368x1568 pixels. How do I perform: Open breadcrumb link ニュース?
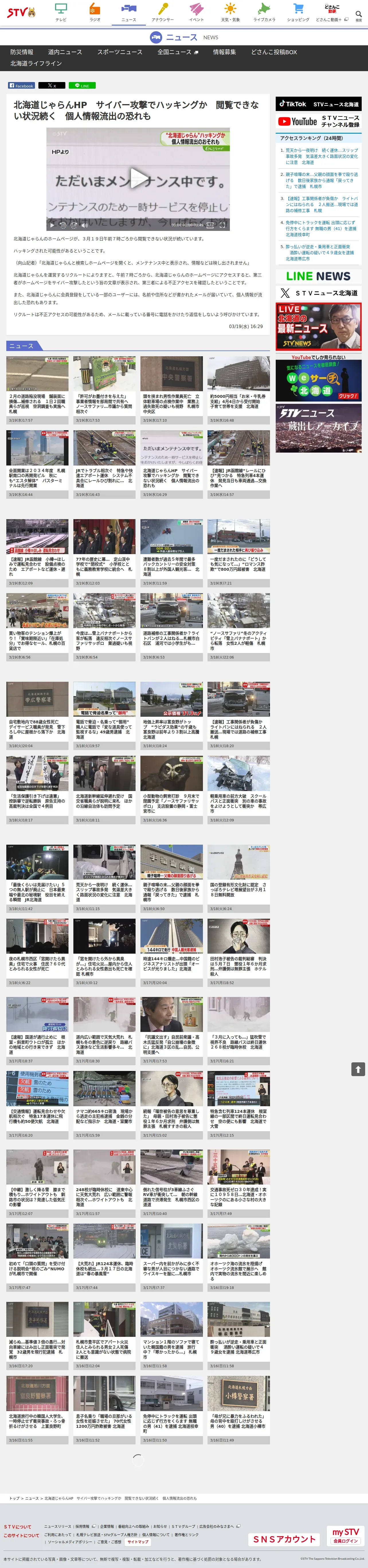point(32,1499)
